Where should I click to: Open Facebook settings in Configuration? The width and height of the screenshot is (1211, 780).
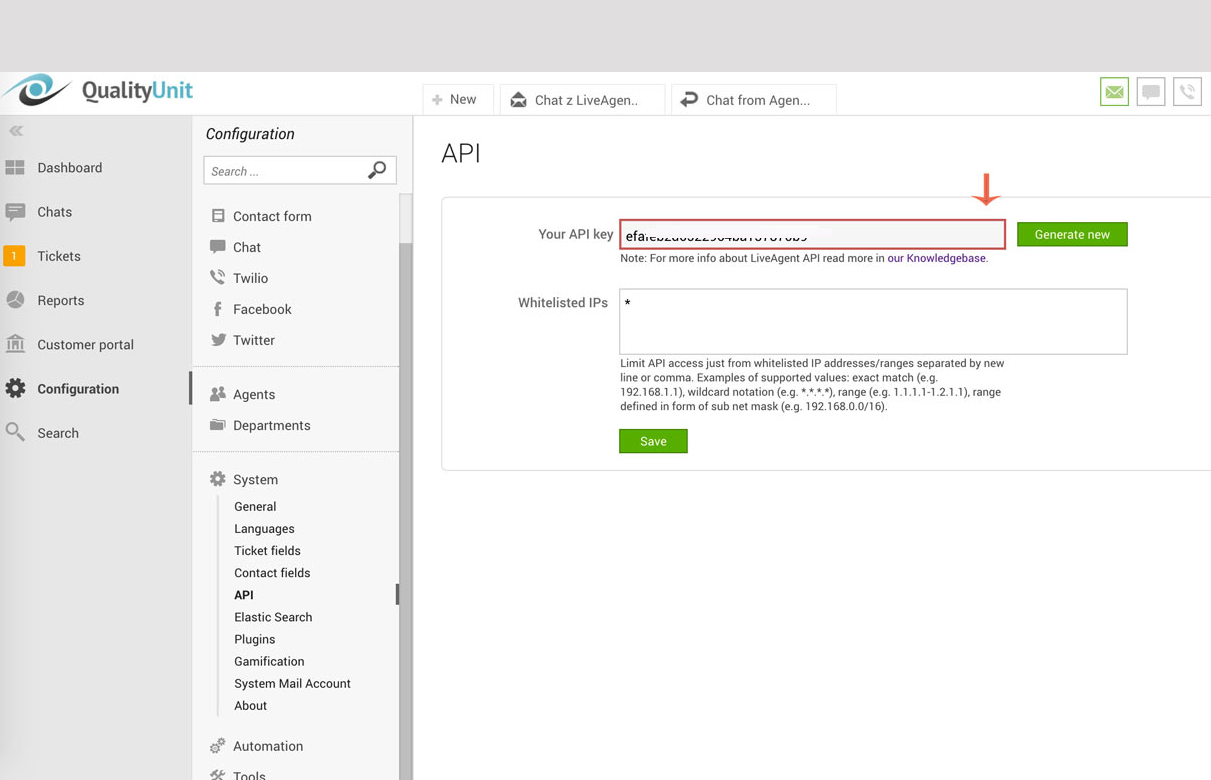click(261, 309)
